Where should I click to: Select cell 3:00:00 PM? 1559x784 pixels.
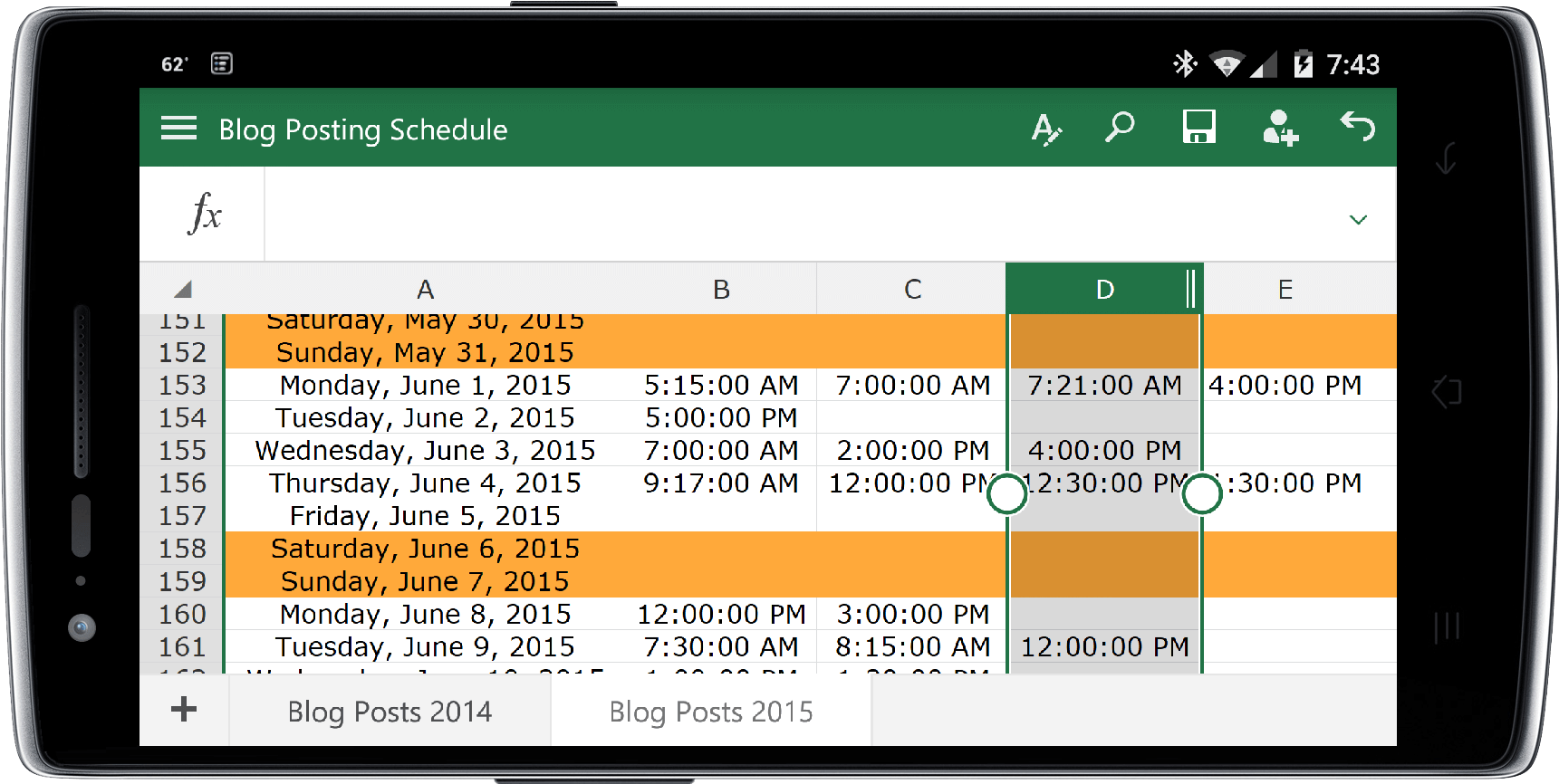pyautogui.click(x=912, y=614)
